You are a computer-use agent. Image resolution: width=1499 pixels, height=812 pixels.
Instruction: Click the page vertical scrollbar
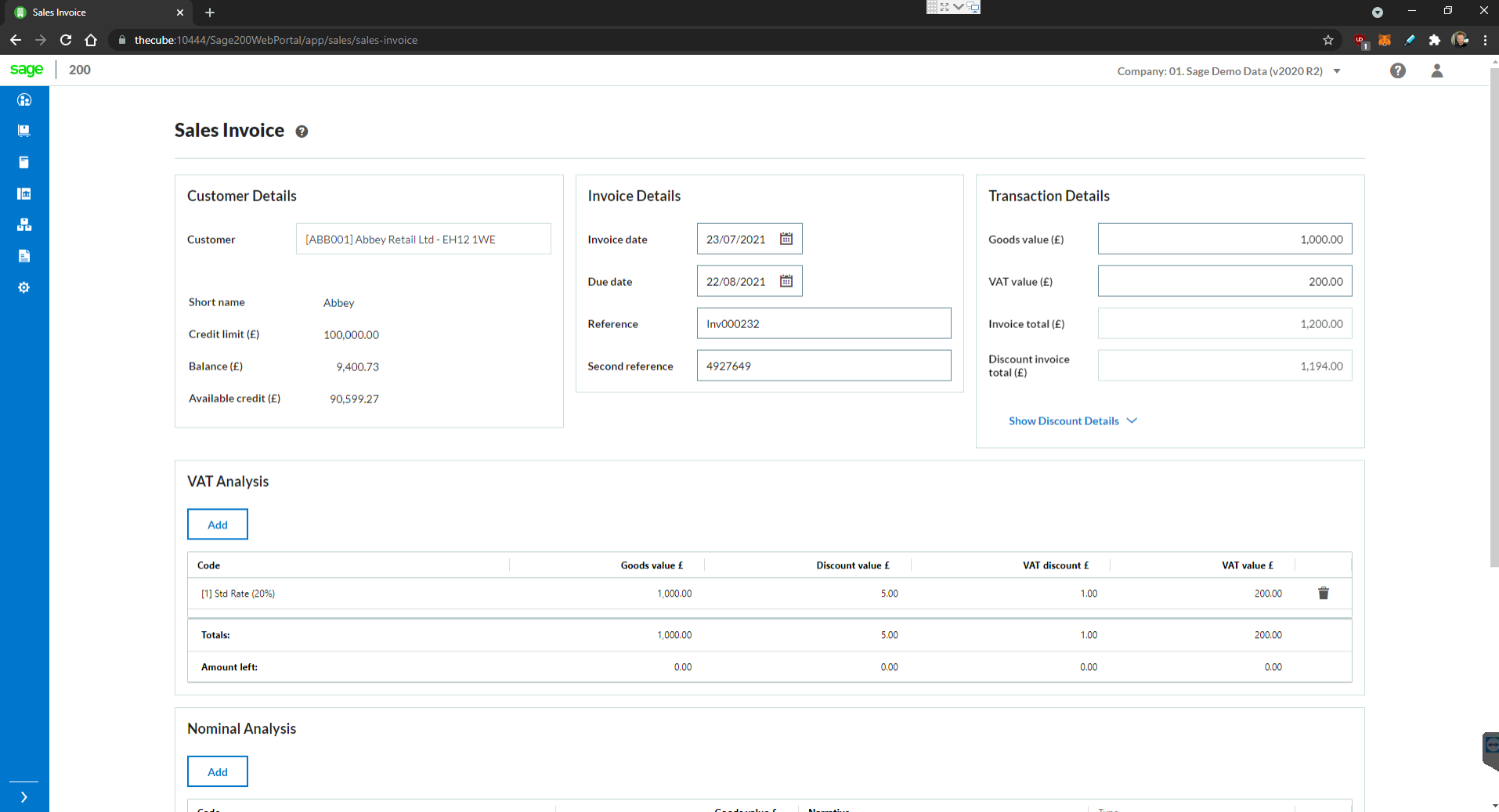point(1494,317)
